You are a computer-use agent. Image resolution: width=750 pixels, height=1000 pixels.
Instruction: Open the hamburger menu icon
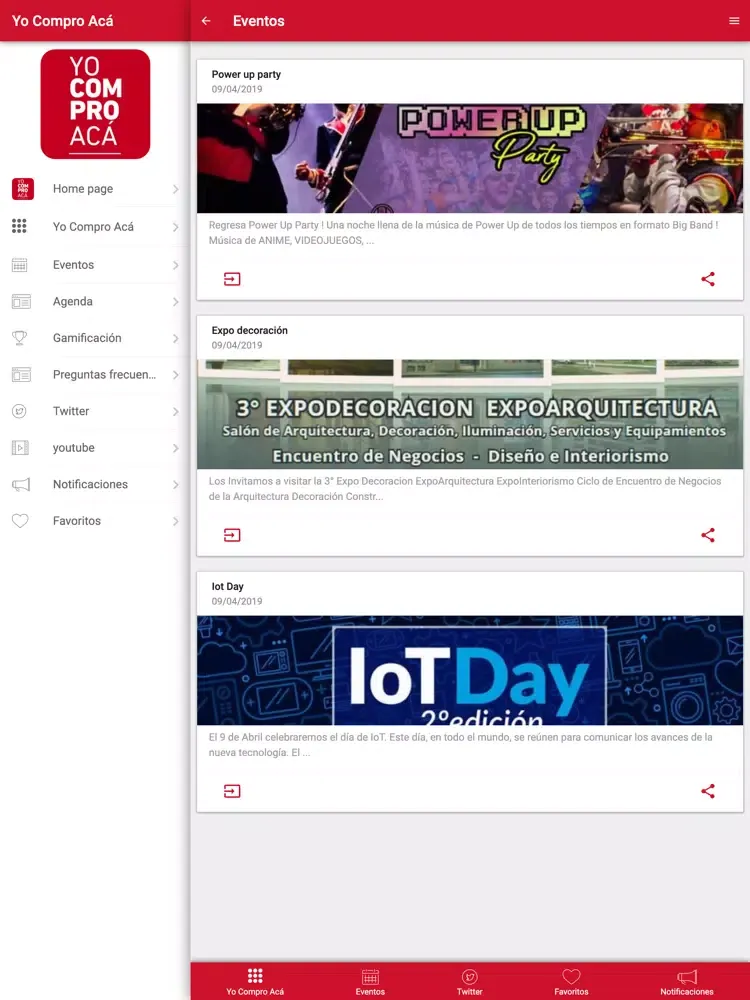click(x=734, y=21)
